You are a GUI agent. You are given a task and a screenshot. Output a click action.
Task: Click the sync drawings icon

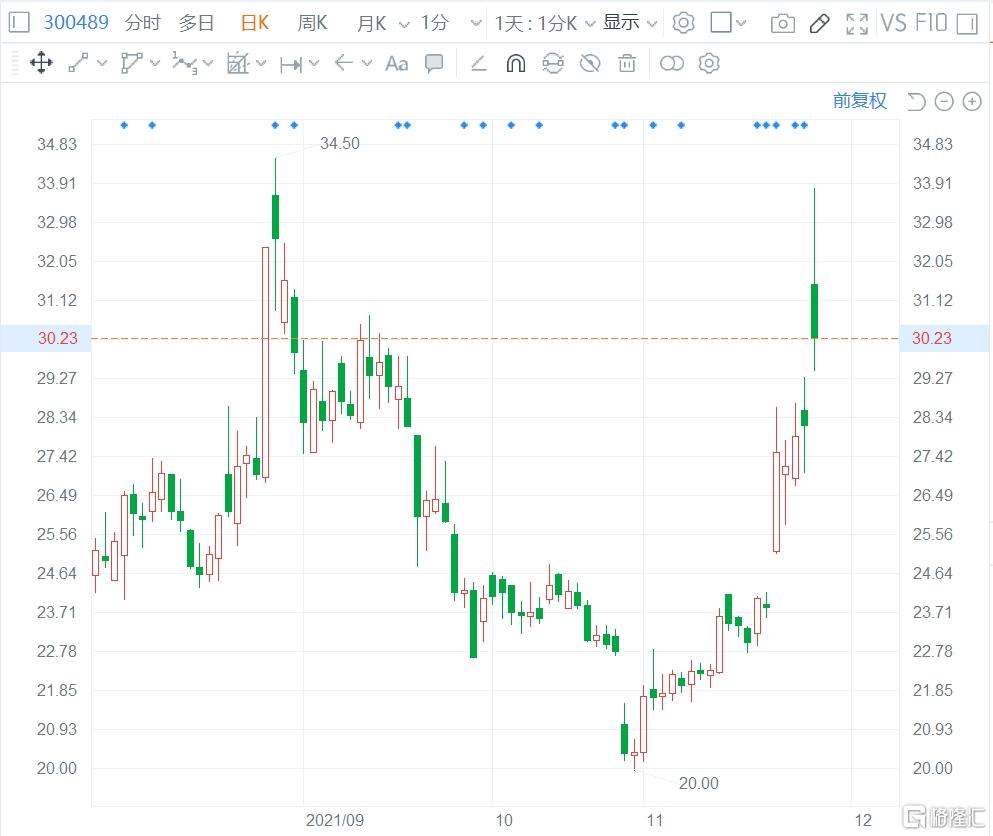coord(553,63)
